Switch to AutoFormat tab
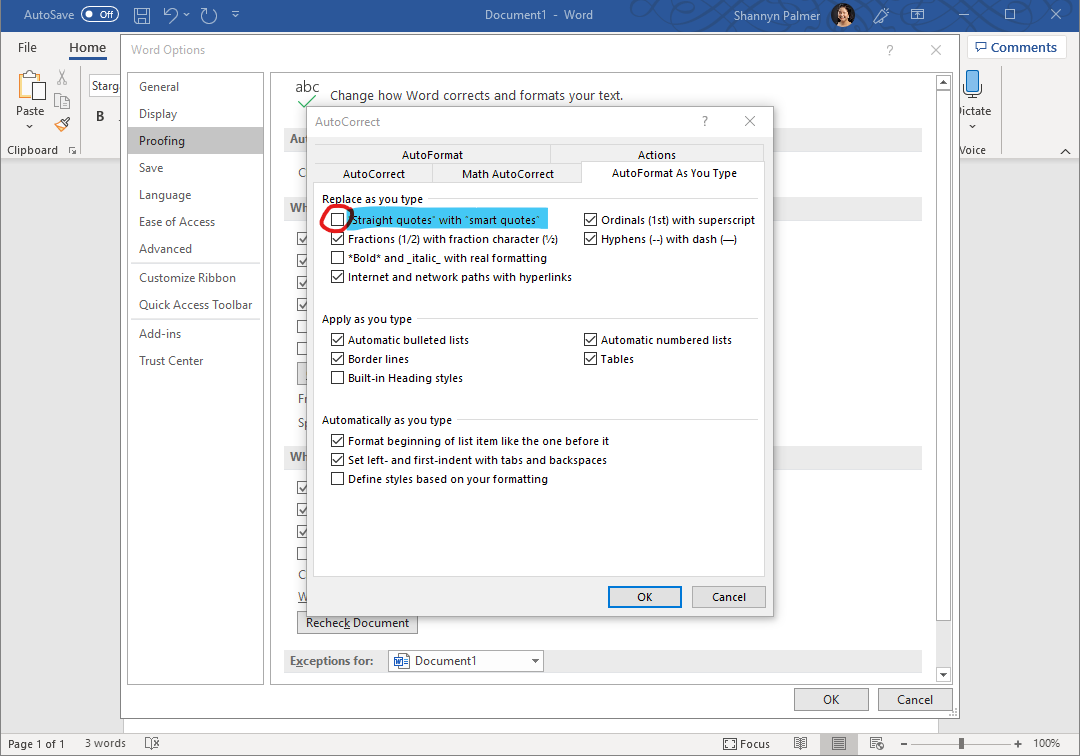 pyautogui.click(x=433, y=155)
